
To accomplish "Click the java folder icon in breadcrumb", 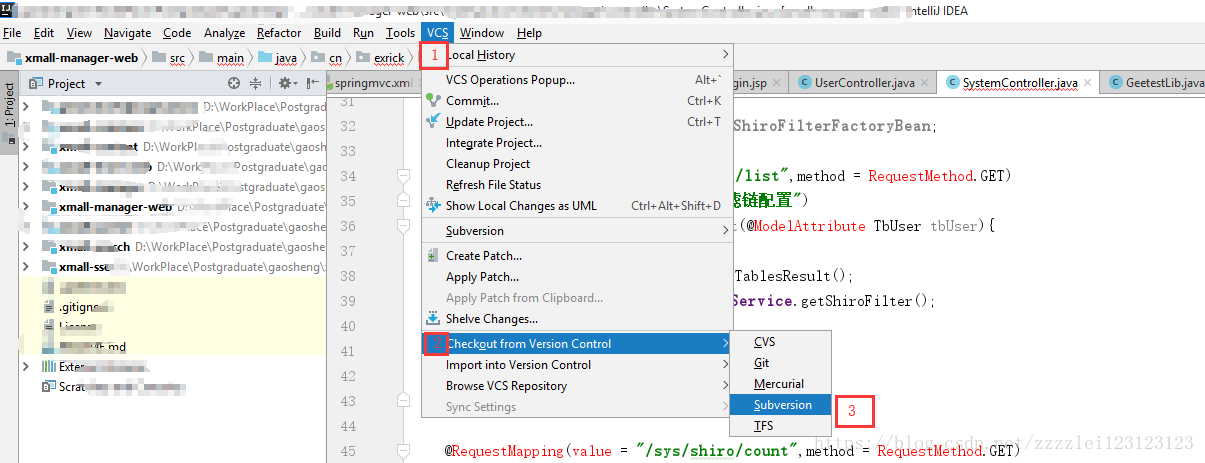I will point(264,58).
